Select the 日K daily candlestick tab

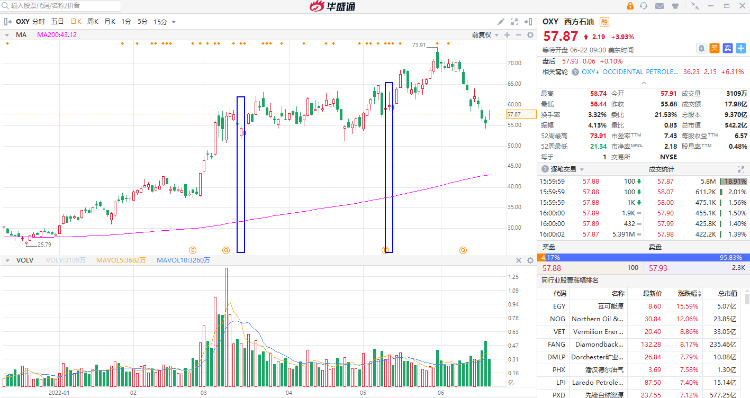76,22
